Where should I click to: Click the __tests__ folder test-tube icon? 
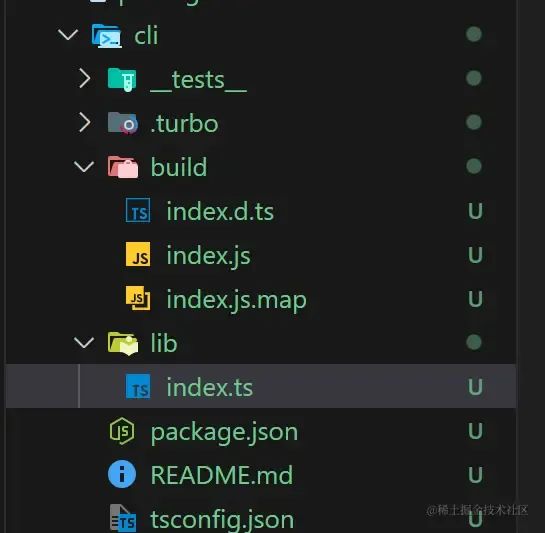(x=122, y=80)
